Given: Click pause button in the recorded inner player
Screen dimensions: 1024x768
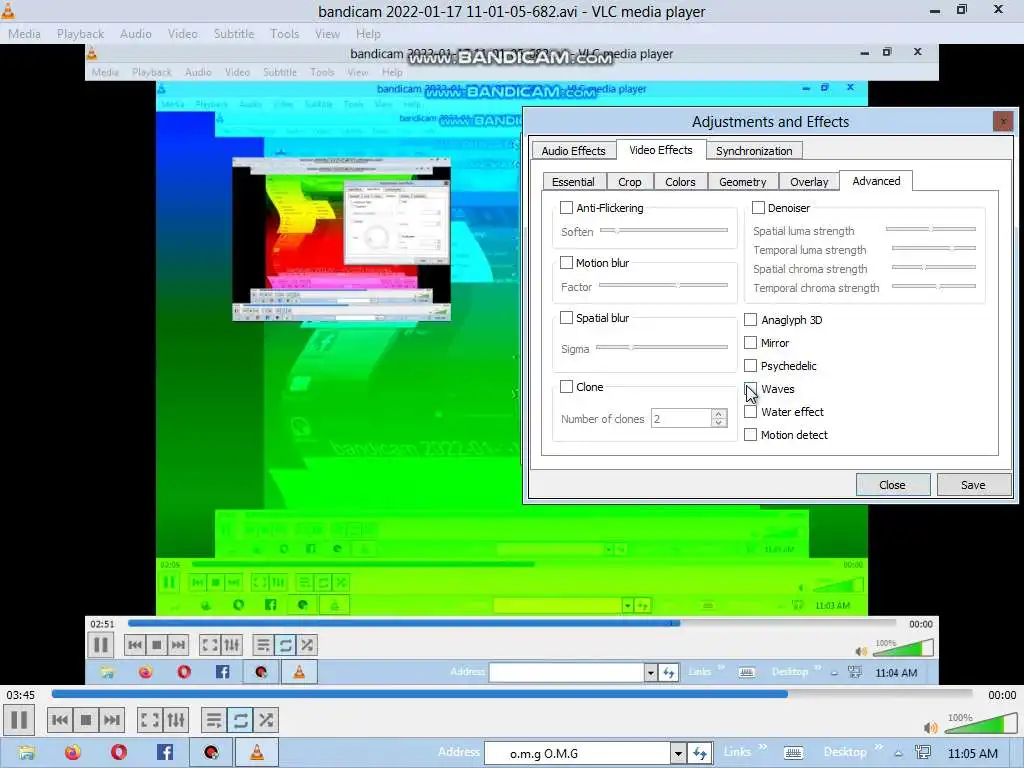Looking at the screenshot, I should pos(101,645).
